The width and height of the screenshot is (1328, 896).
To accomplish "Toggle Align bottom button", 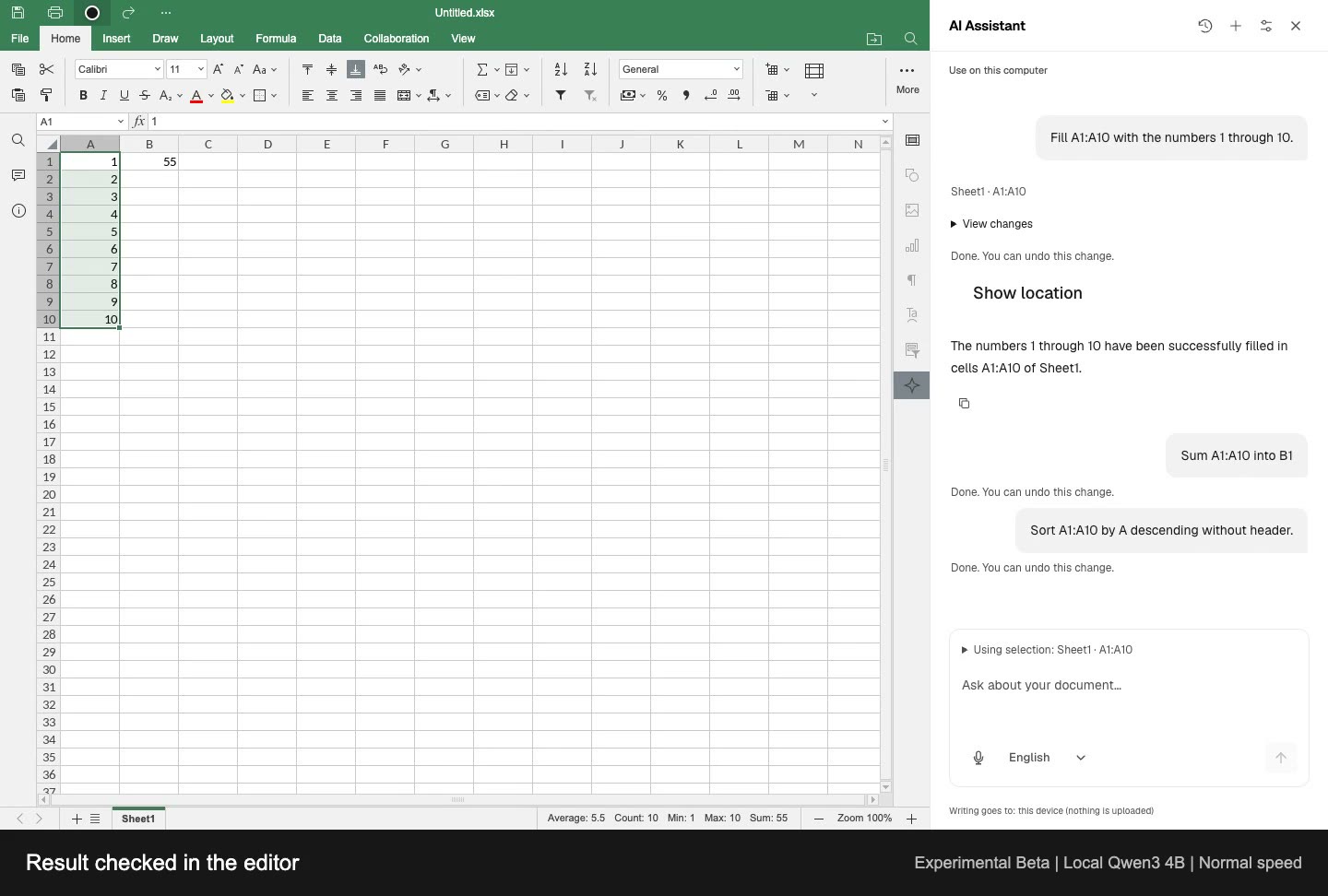I will click(x=356, y=69).
